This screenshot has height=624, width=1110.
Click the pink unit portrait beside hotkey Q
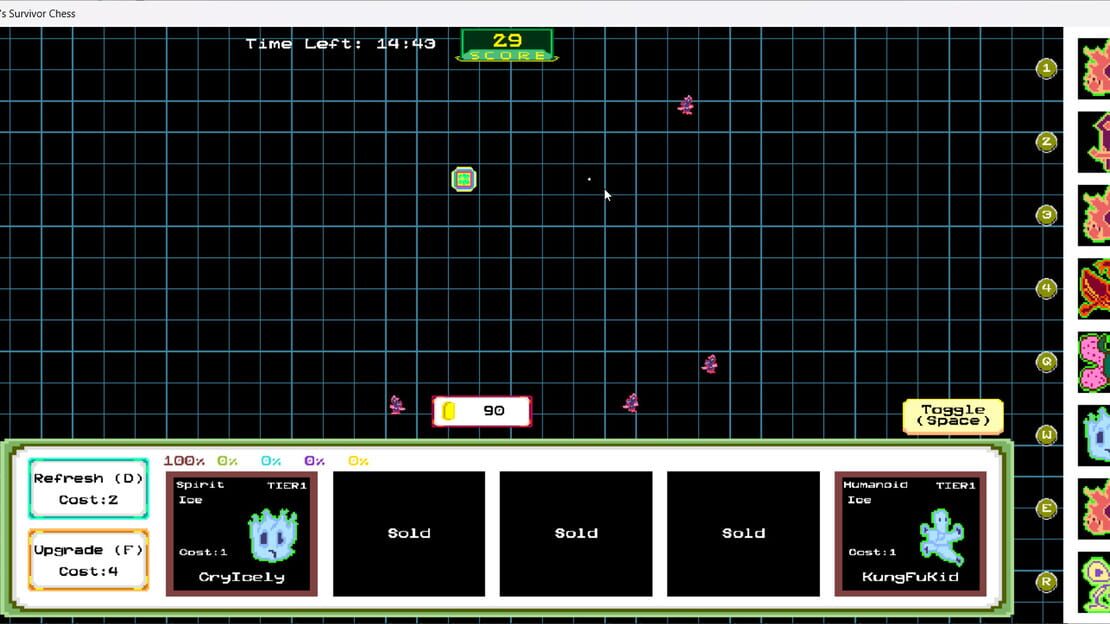1094,362
